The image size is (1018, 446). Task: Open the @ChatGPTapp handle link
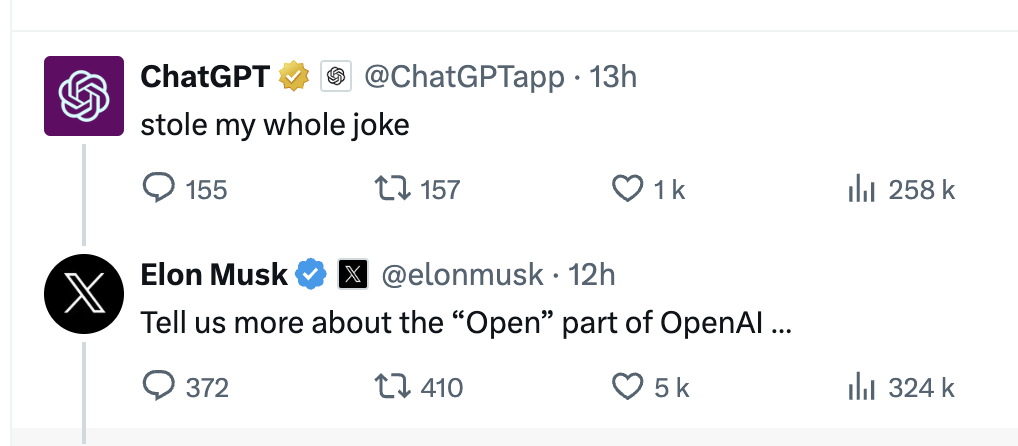pyautogui.click(x=464, y=78)
